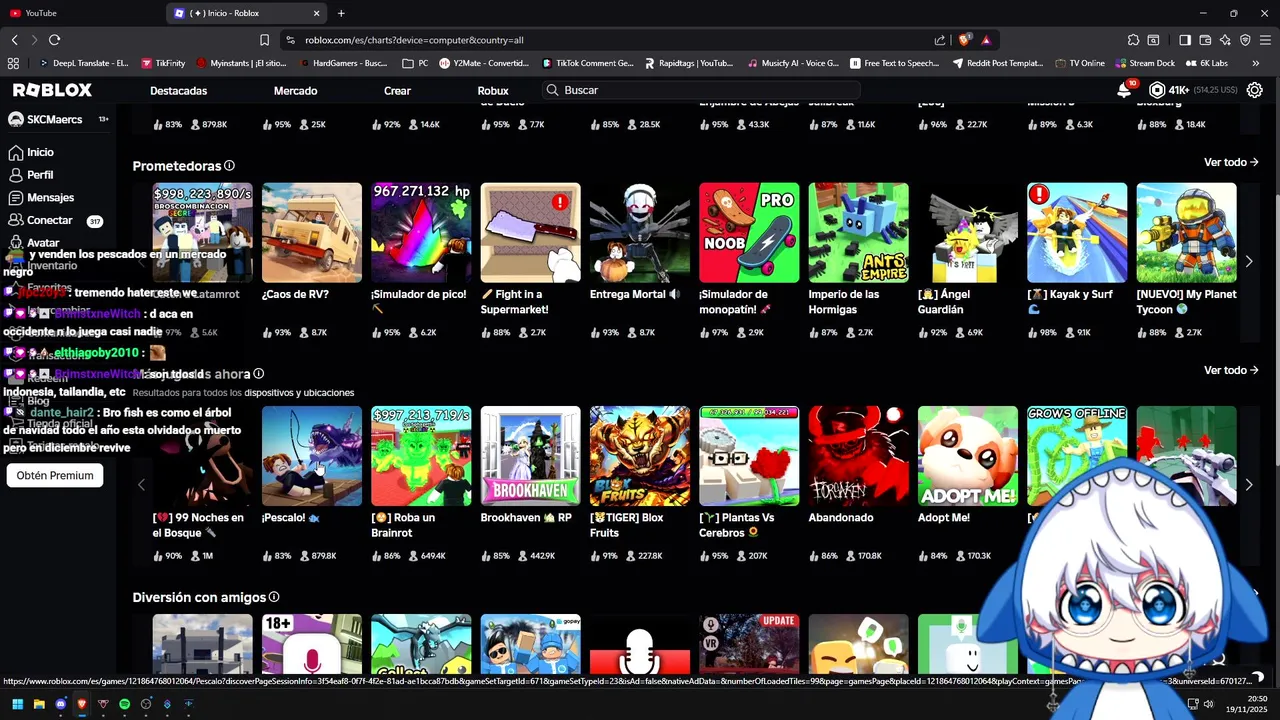Open Kayak y Surf game thumbnail
1280x720 pixels.
tap(1077, 232)
